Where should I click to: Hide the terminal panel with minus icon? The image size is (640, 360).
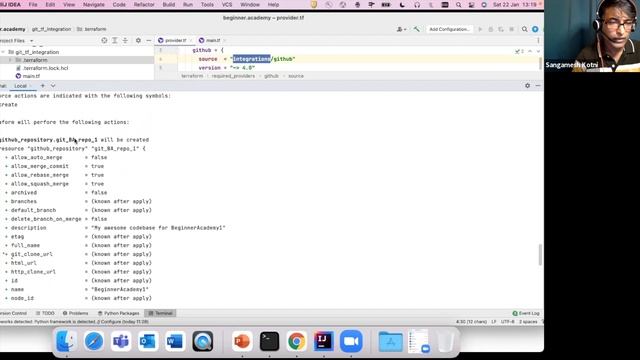point(538,85)
